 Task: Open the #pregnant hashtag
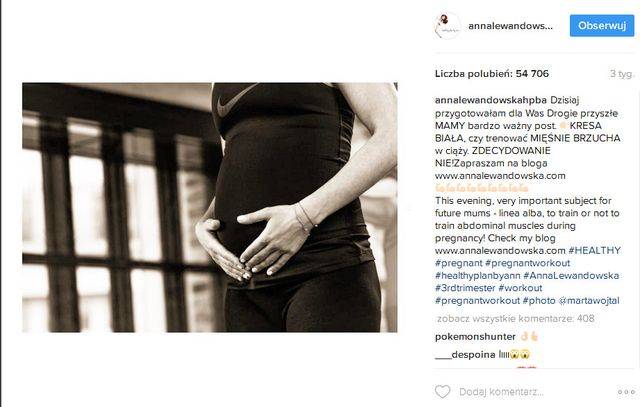tap(459, 263)
